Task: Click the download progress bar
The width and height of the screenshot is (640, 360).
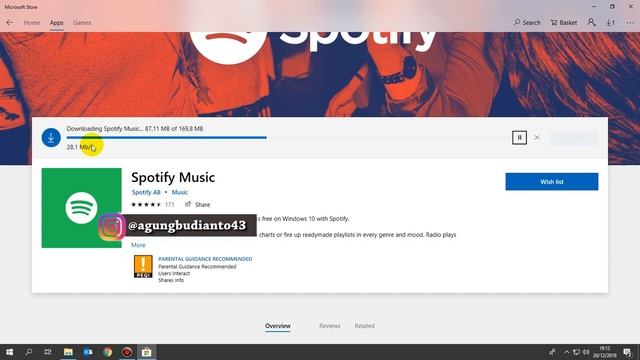Action: tap(287, 138)
